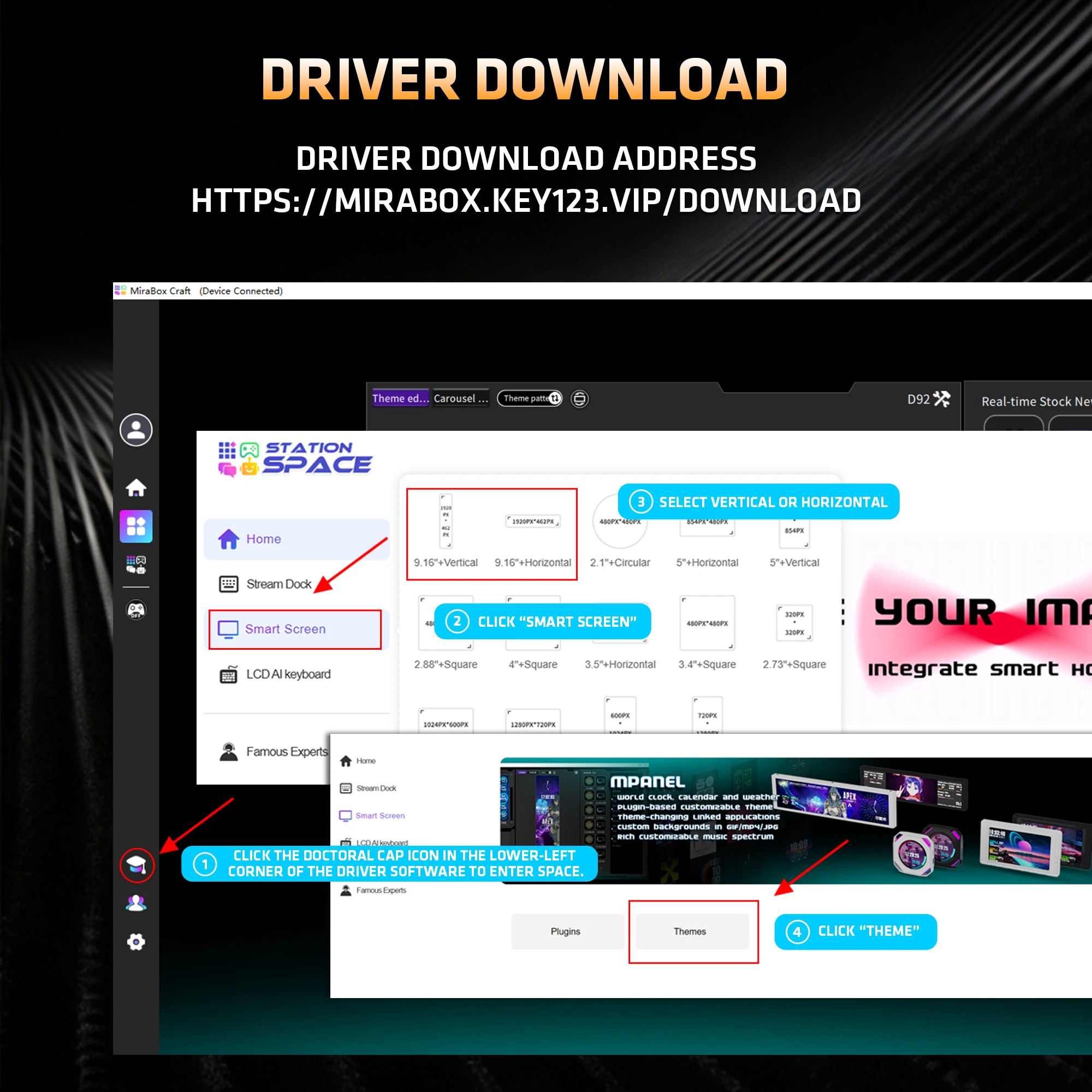Choose the 4"+Square screen option

click(533, 633)
